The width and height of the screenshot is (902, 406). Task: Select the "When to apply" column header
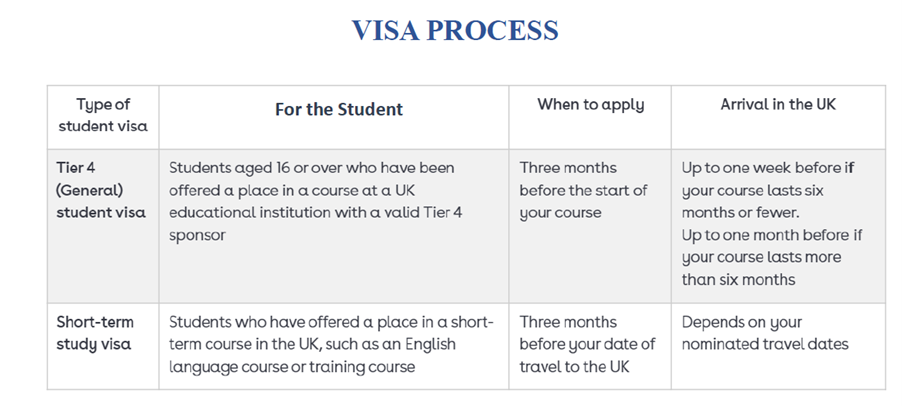(590, 104)
